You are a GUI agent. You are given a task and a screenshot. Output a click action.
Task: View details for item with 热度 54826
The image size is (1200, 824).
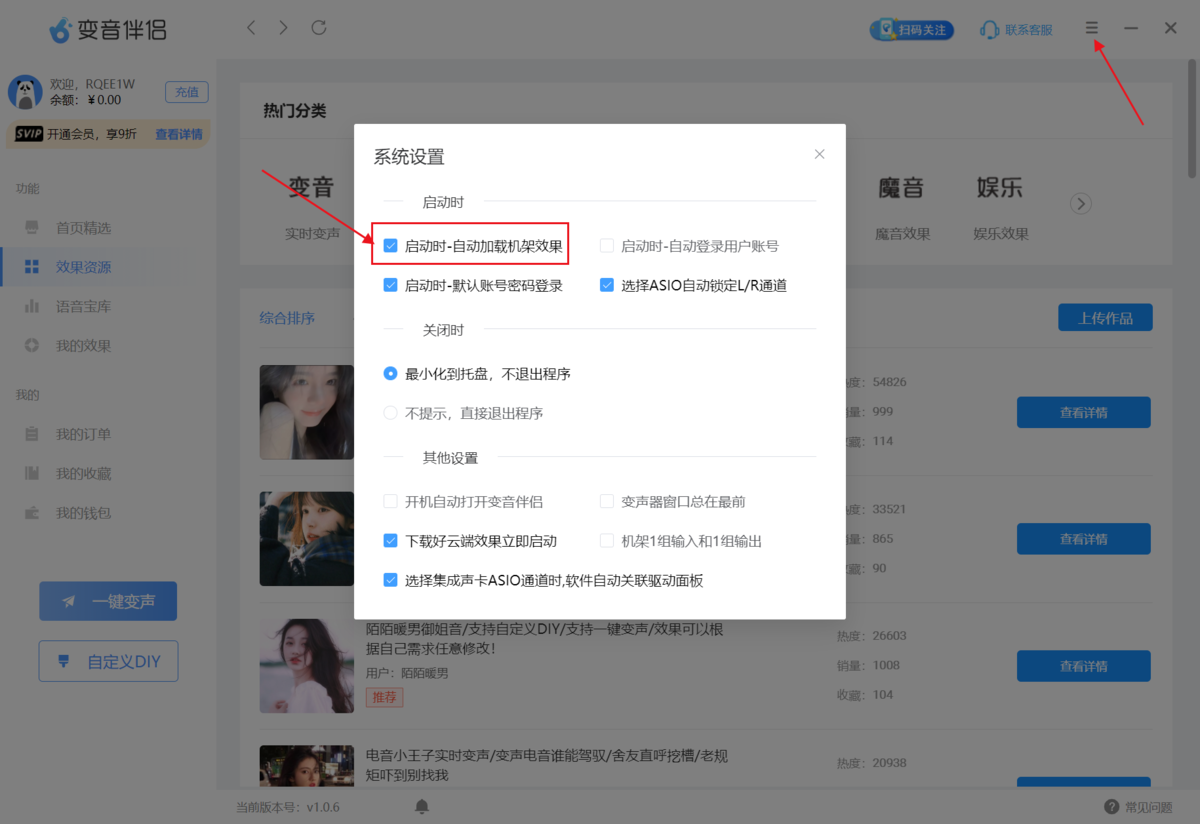1083,412
